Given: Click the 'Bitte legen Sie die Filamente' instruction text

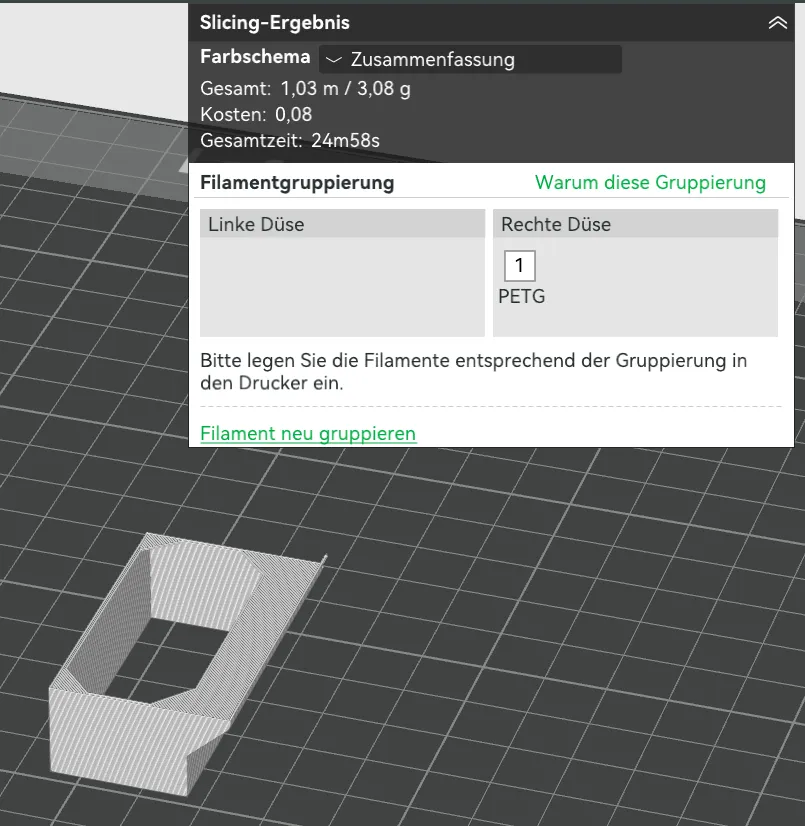Looking at the screenshot, I should click(x=473, y=371).
